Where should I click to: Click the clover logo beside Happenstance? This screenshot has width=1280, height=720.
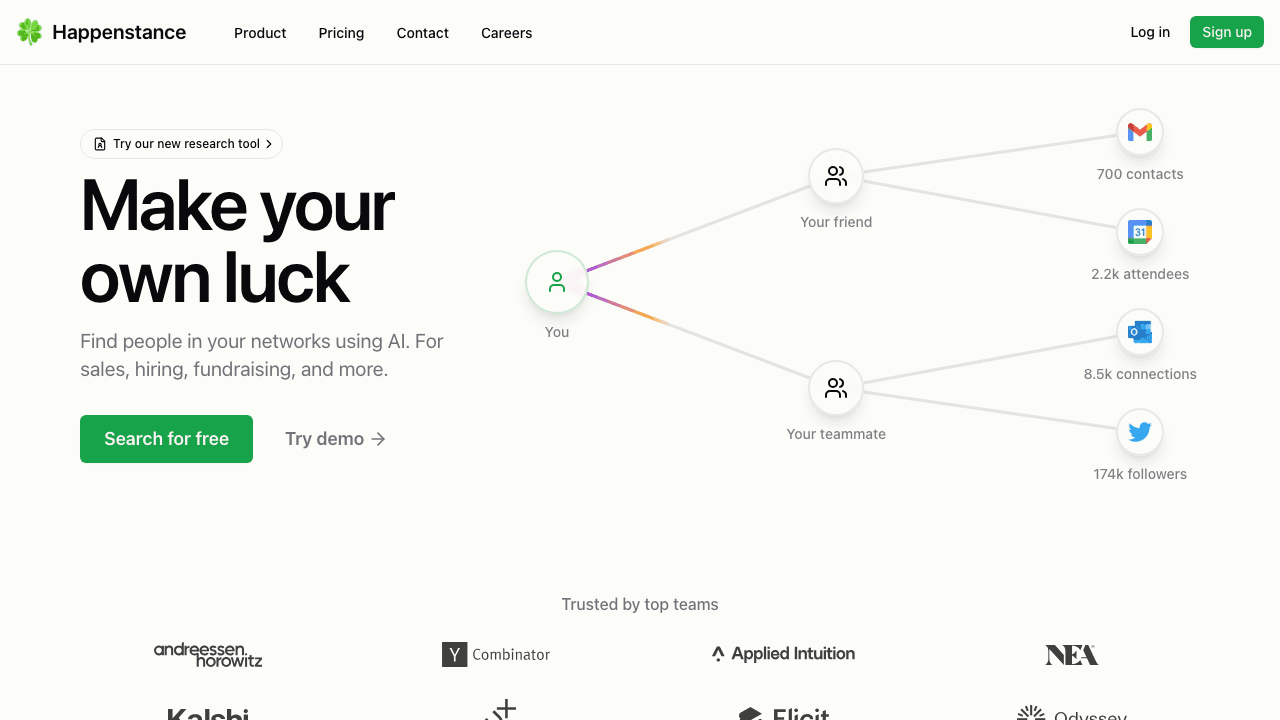click(x=28, y=31)
